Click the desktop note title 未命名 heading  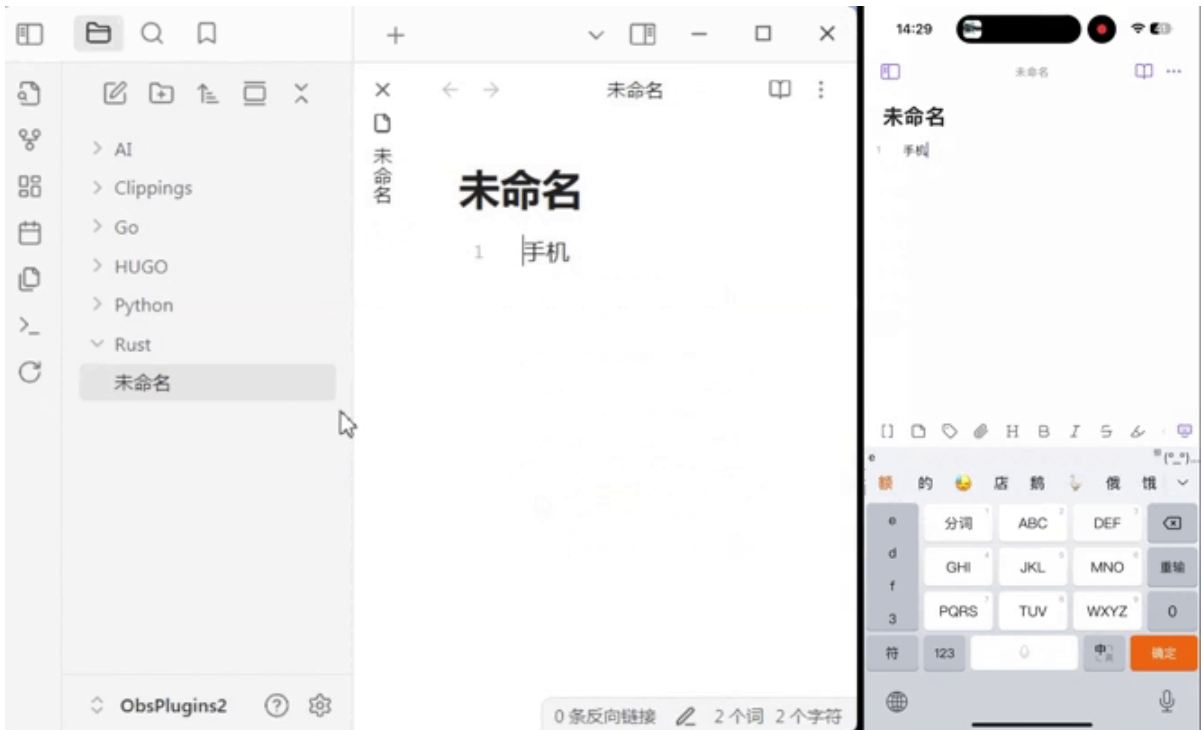pos(520,190)
